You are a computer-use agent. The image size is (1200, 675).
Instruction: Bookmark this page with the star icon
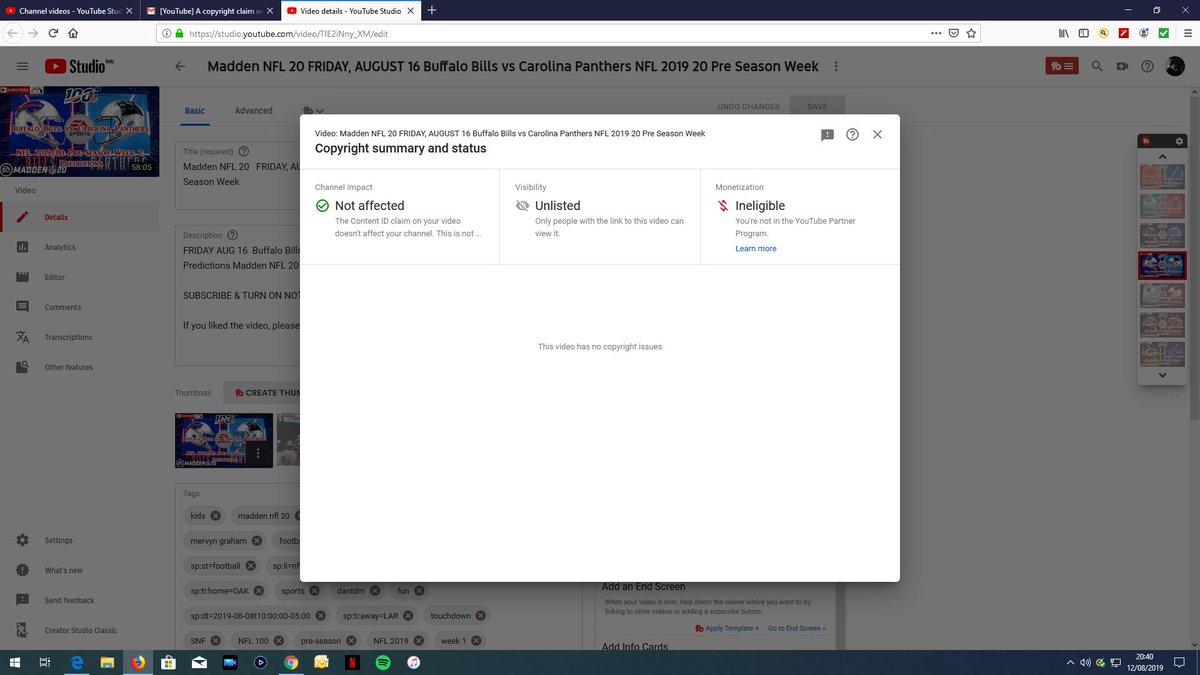[972, 32]
